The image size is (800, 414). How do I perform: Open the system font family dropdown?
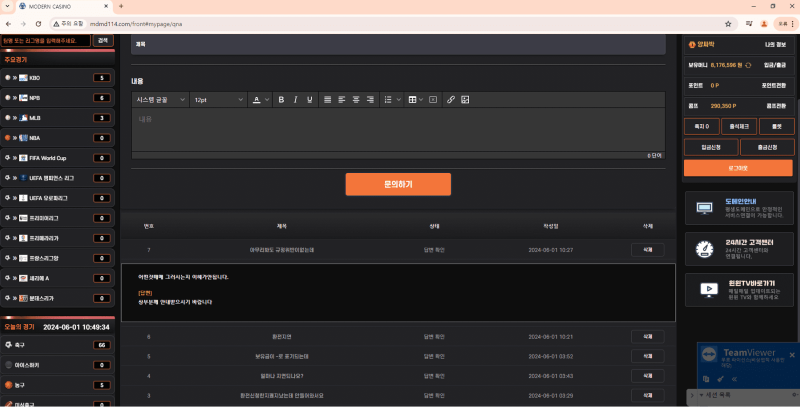pyautogui.click(x=160, y=100)
